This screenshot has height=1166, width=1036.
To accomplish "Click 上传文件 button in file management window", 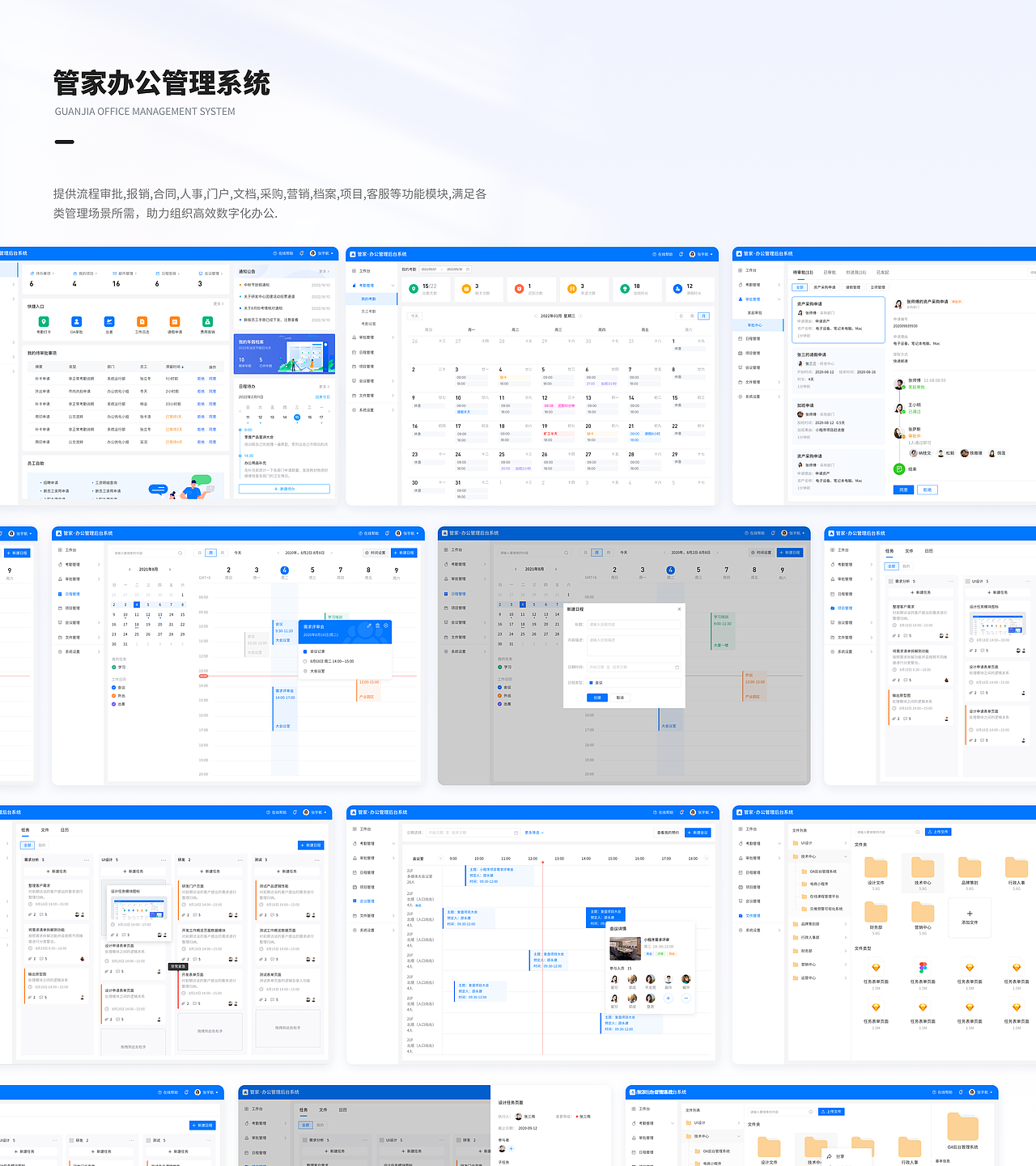I will click(939, 832).
